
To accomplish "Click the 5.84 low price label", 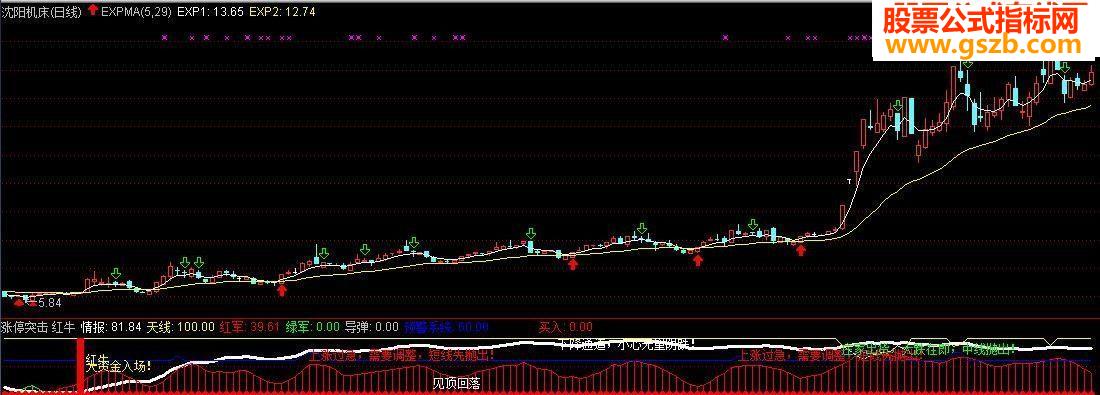I will click(50, 302).
